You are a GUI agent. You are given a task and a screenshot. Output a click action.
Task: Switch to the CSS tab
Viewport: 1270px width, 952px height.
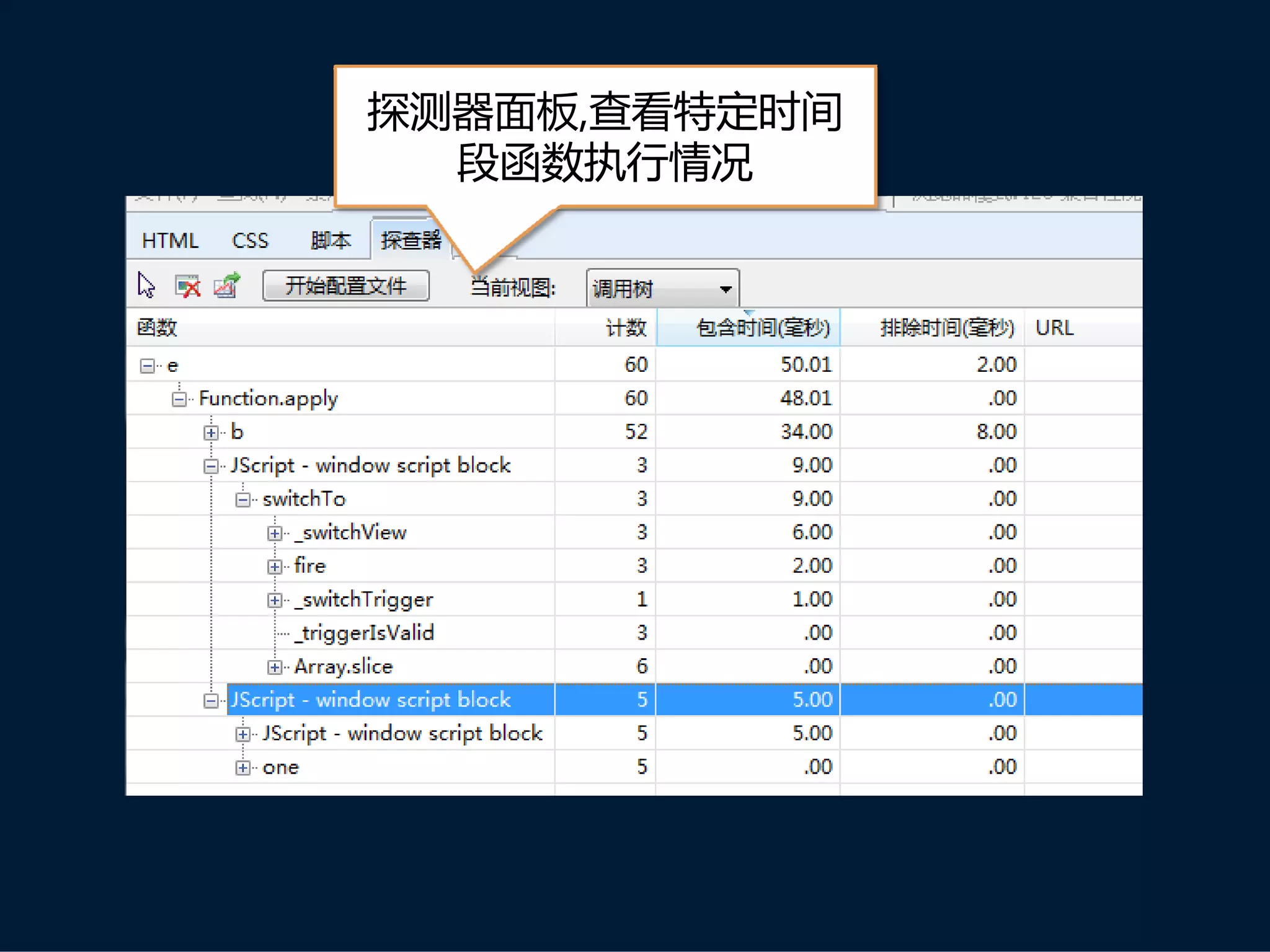click(250, 240)
